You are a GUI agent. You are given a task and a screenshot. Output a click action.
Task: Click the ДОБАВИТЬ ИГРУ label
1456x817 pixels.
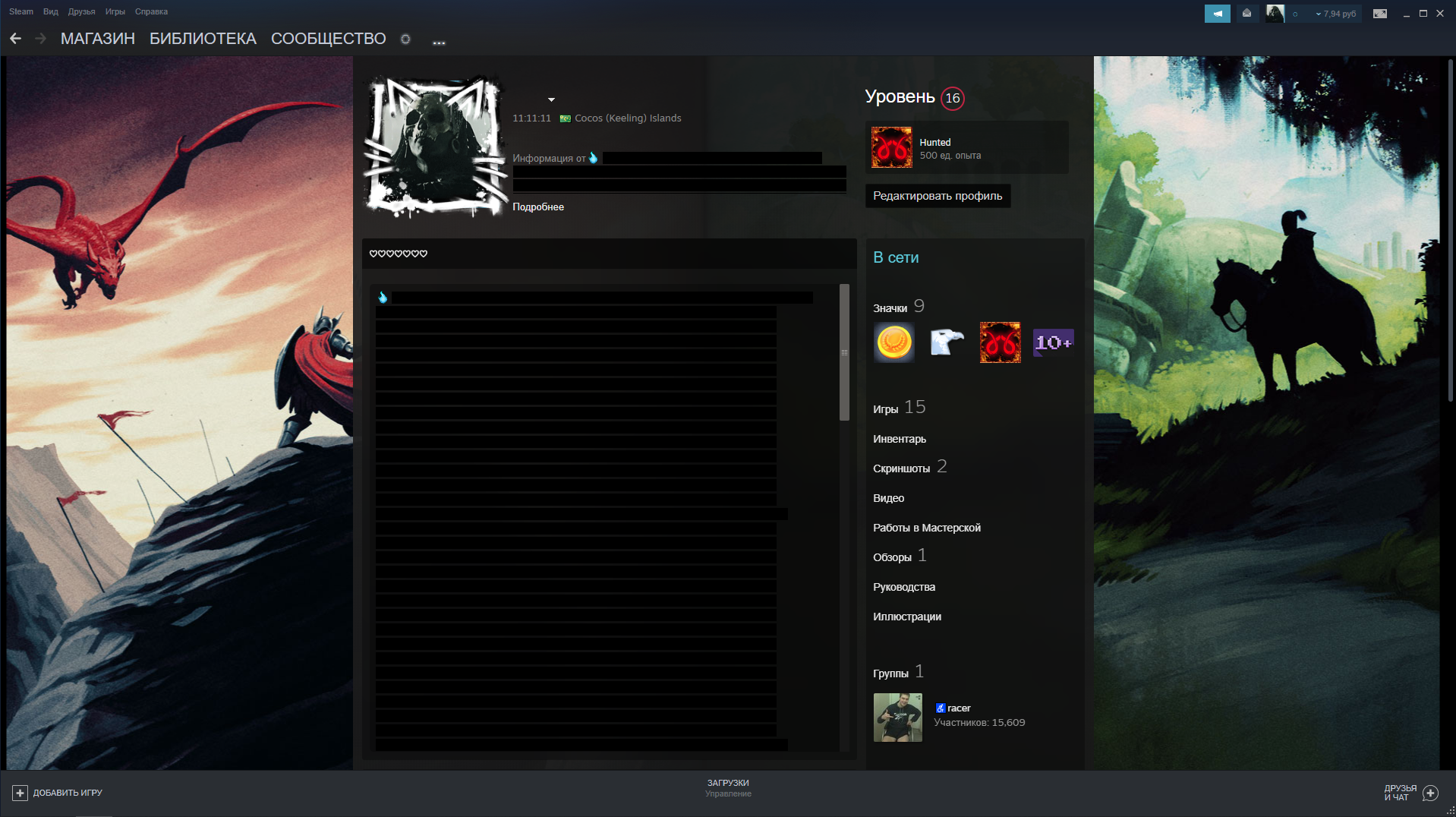(x=68, y=793)
